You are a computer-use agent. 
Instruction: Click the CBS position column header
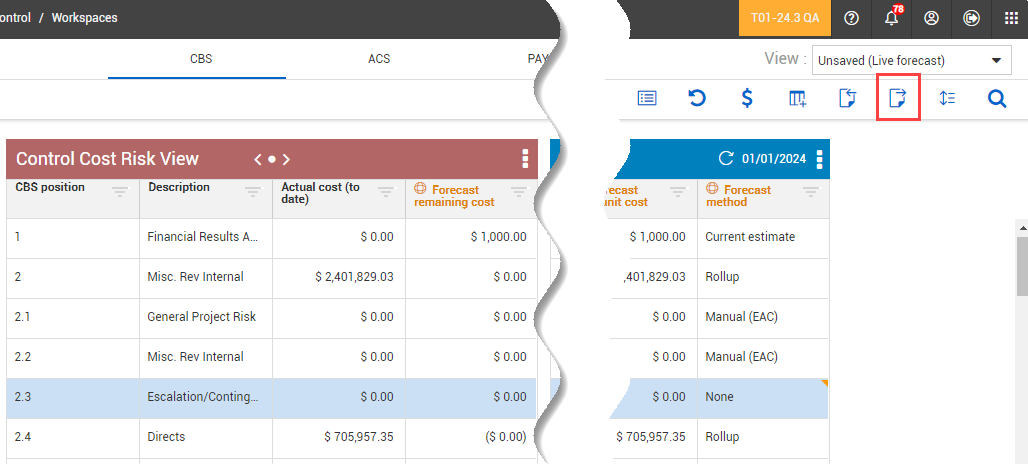click(x=50, y=187)
